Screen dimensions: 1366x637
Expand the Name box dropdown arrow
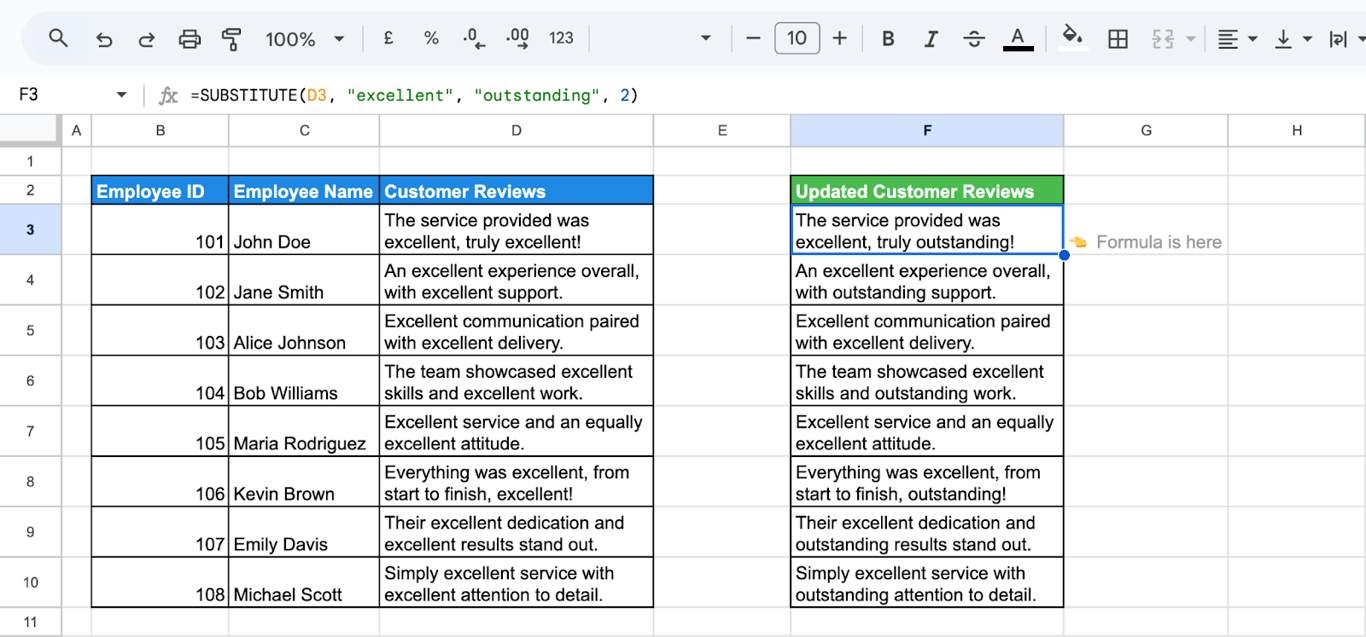click(122, 95)
